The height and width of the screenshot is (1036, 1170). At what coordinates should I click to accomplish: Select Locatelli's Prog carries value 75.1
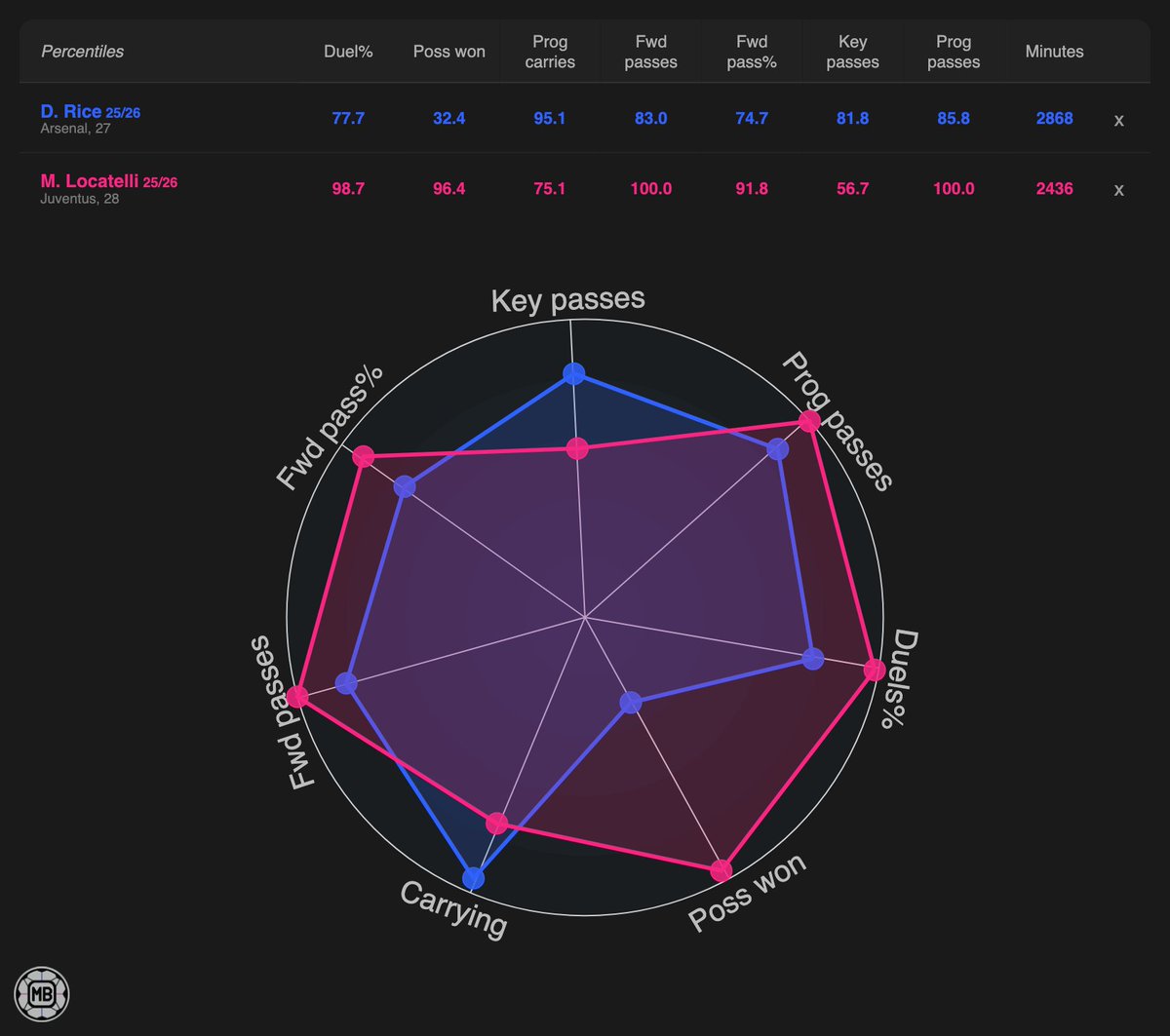pos(550,189)
